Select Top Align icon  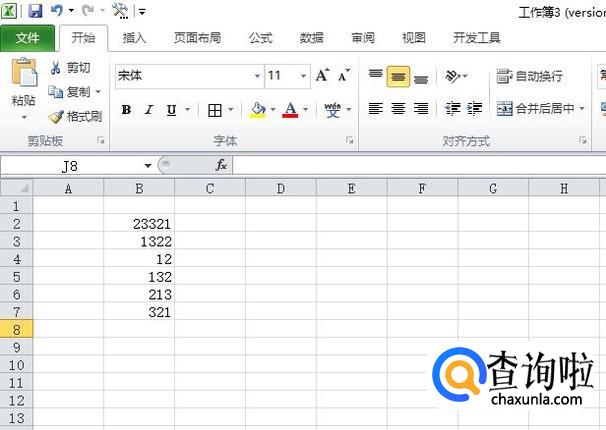[375, 75]
